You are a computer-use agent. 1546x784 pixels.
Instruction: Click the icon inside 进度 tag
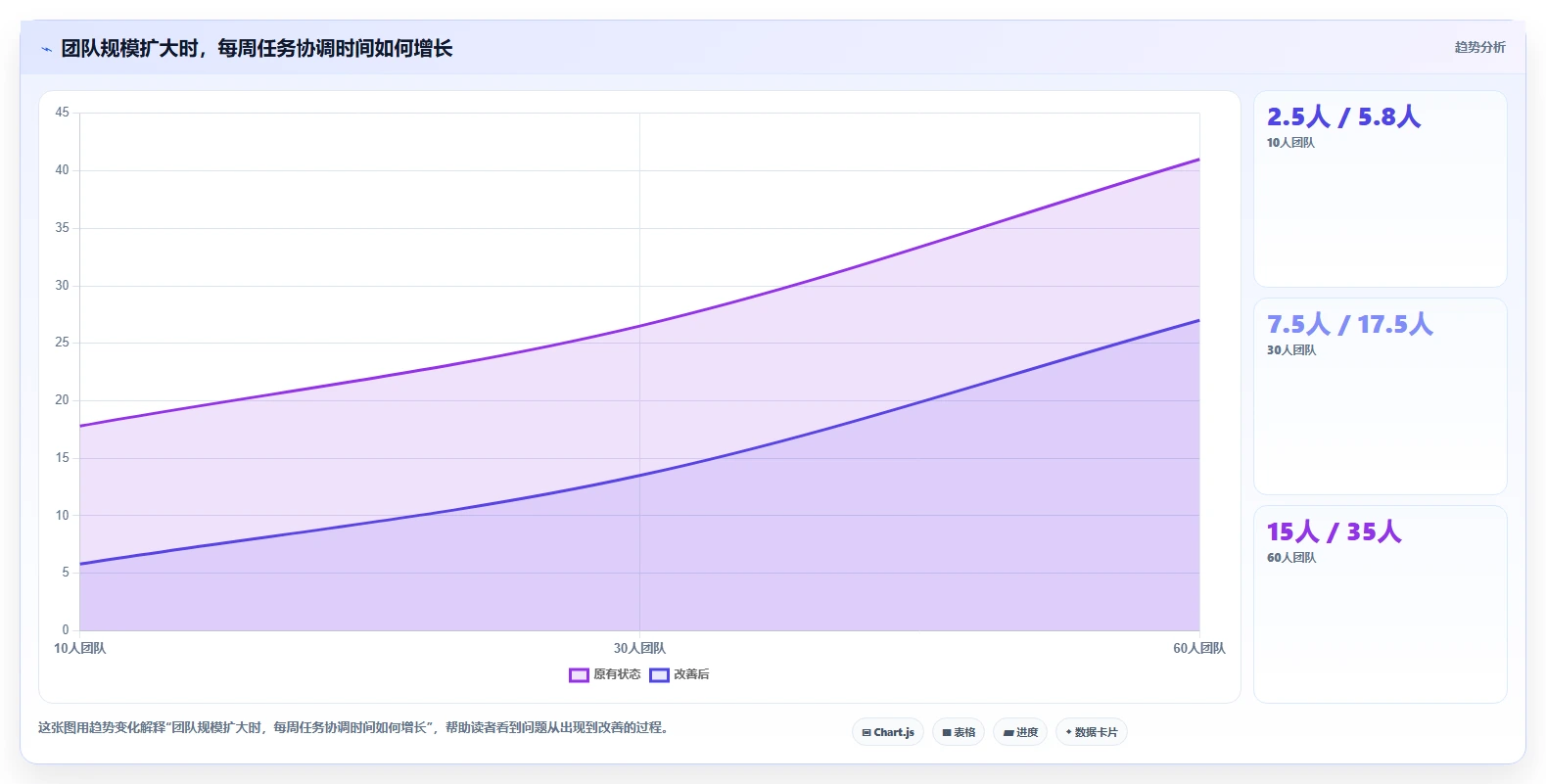[x=1008, y=732]
